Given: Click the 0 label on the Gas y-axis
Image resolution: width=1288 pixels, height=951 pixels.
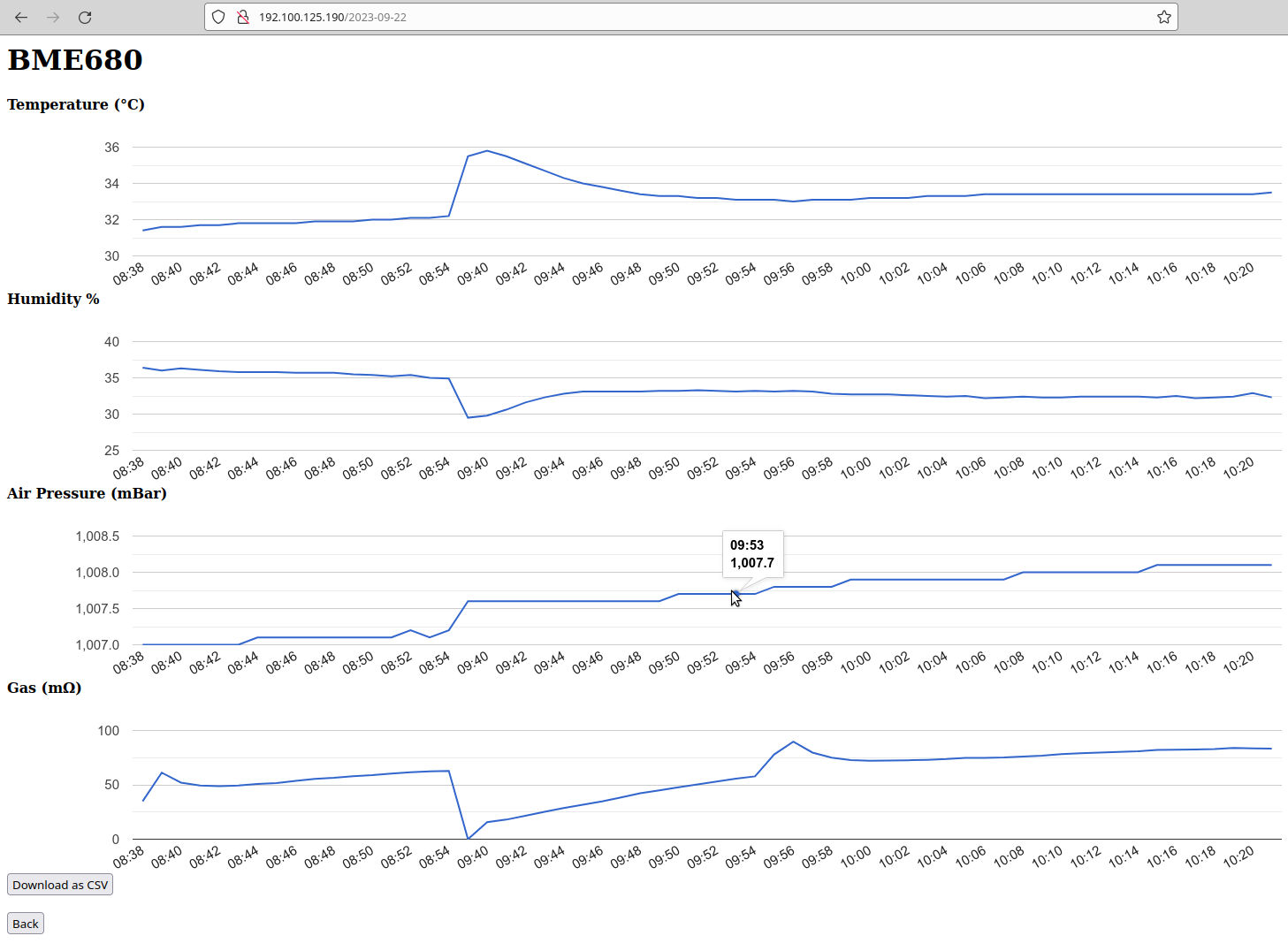Looking at the screenshot, I should point(115,840).
